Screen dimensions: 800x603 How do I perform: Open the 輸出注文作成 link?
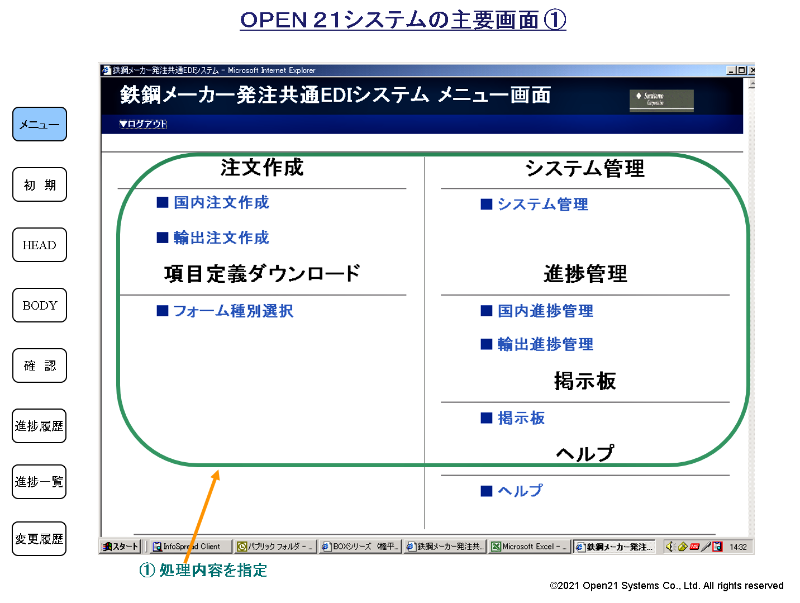pos(221,238)
